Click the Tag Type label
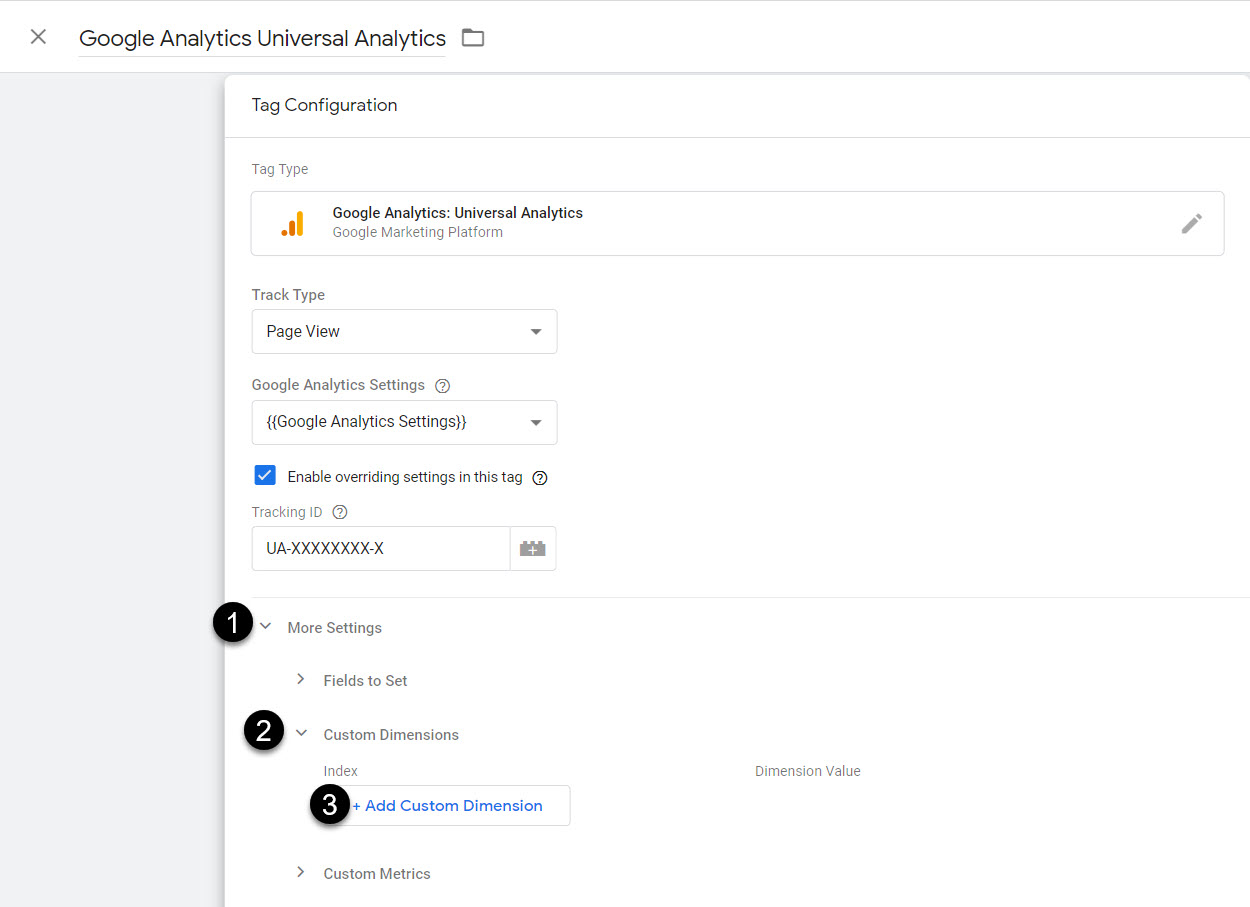This screenshot has width=1250, height=907. click(280, 169)
